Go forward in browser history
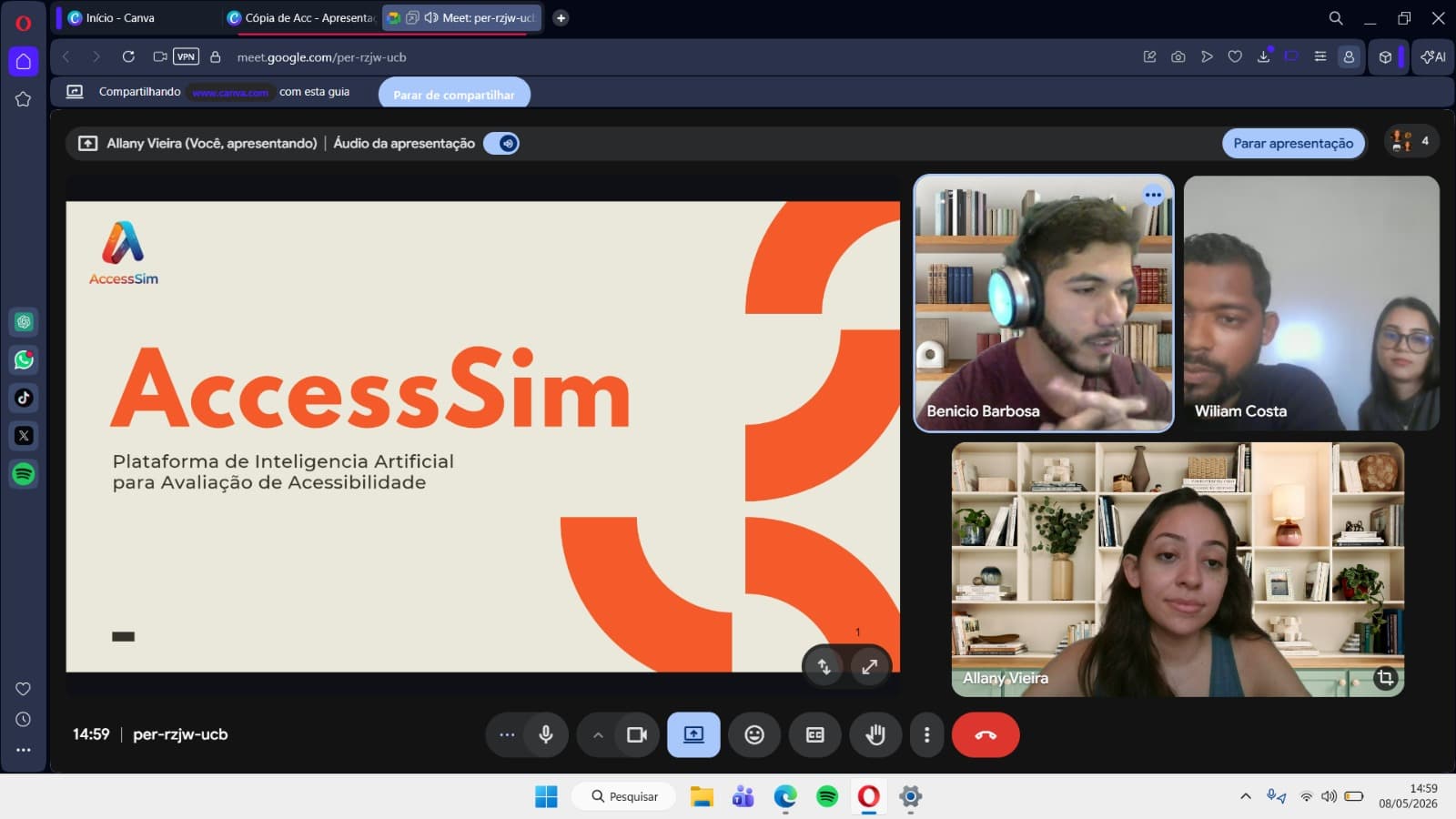1456x819 pixels. pos(96,56)
